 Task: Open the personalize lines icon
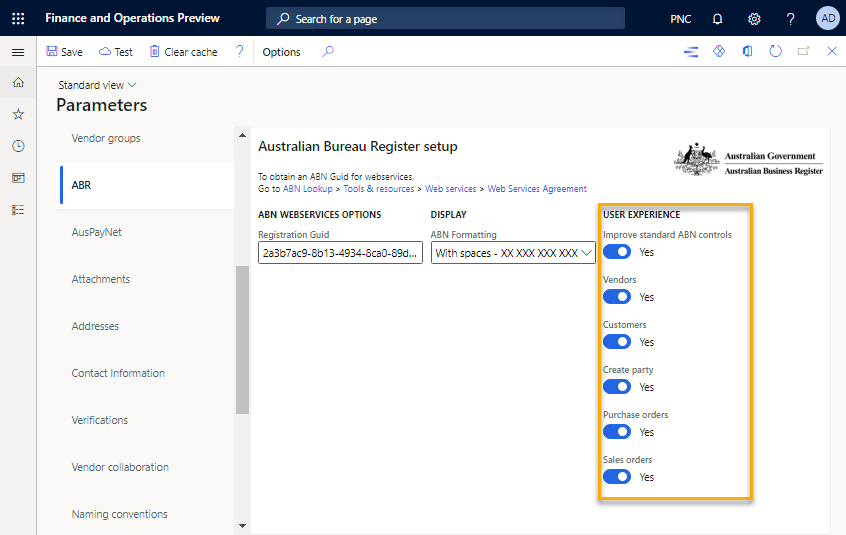click(x=691, y=52)
